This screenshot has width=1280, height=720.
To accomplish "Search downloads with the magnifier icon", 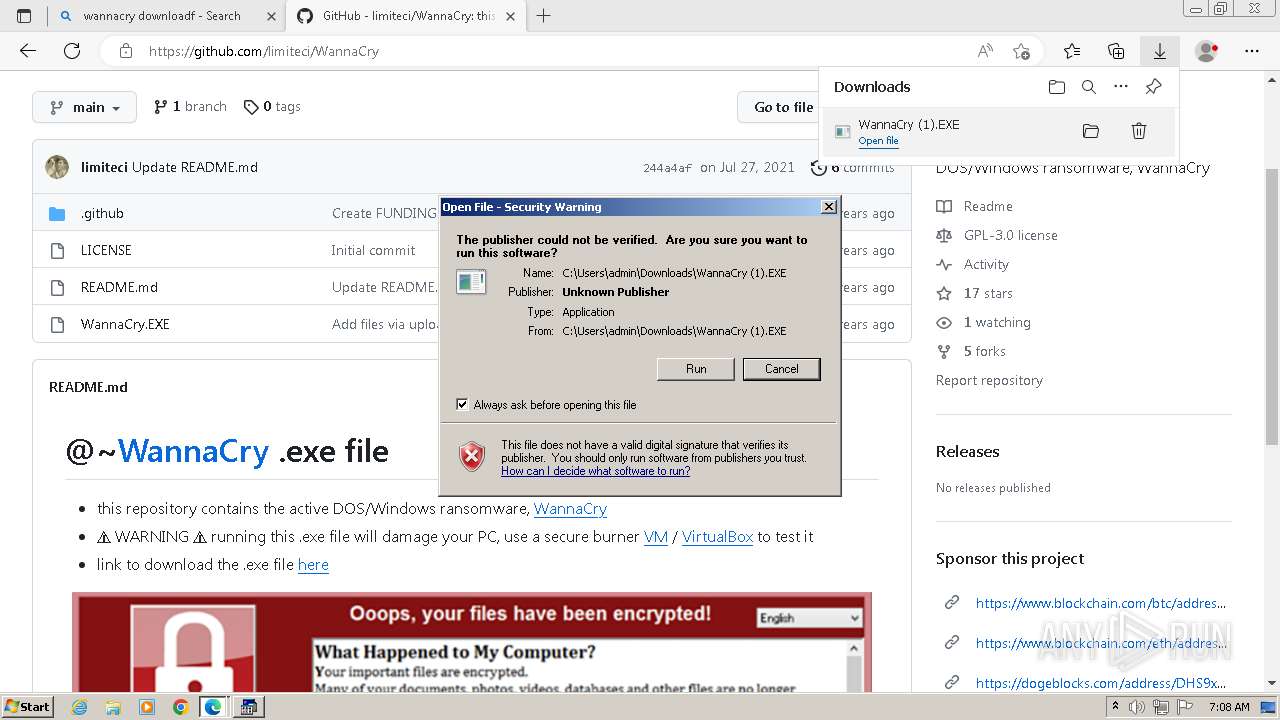I will (x=1089, y=87).
